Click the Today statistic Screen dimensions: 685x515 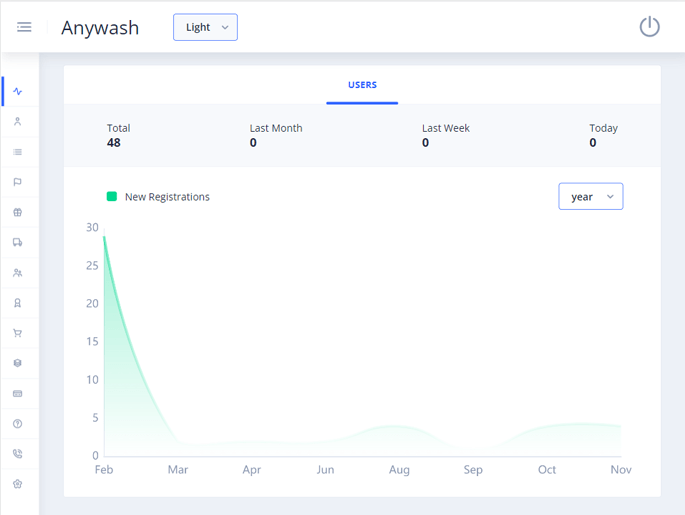pyautogui.click(x=603, y=135)
